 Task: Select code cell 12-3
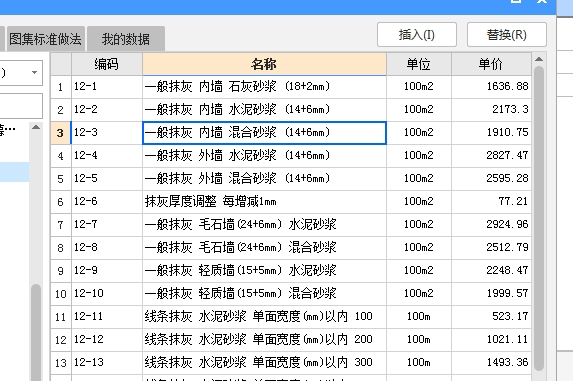107,133
